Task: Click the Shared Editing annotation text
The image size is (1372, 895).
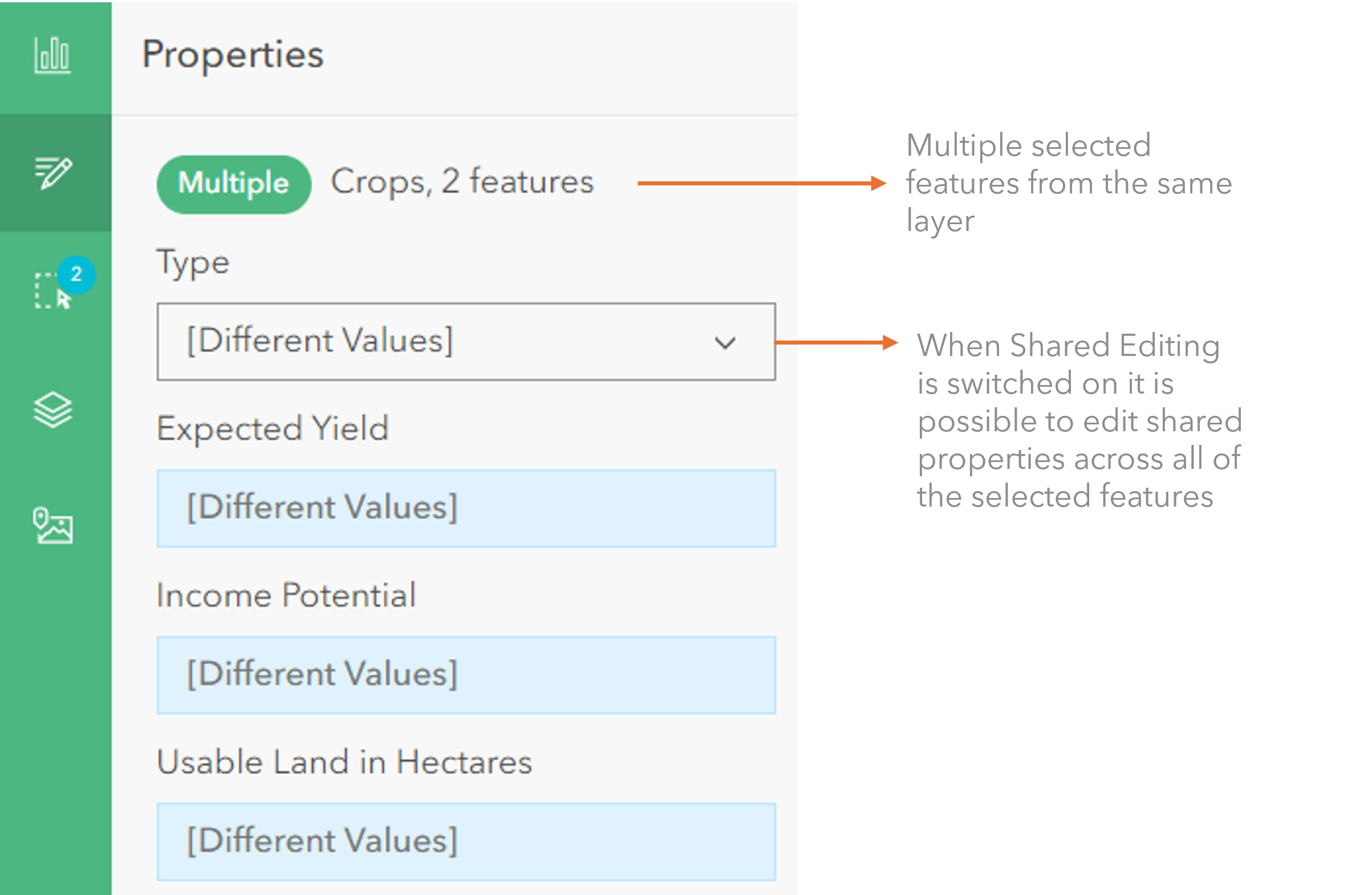Action: click(x=1079, y=420)
